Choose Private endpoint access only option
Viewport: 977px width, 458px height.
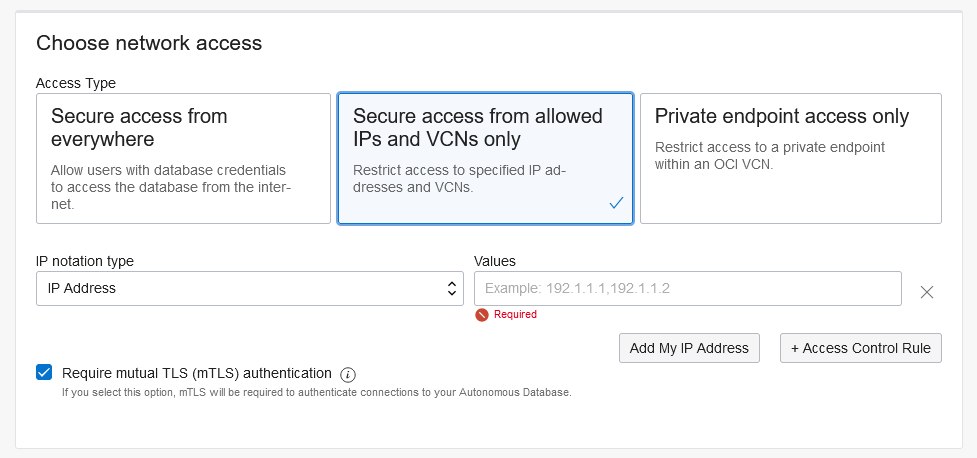(x=790, y=158)
